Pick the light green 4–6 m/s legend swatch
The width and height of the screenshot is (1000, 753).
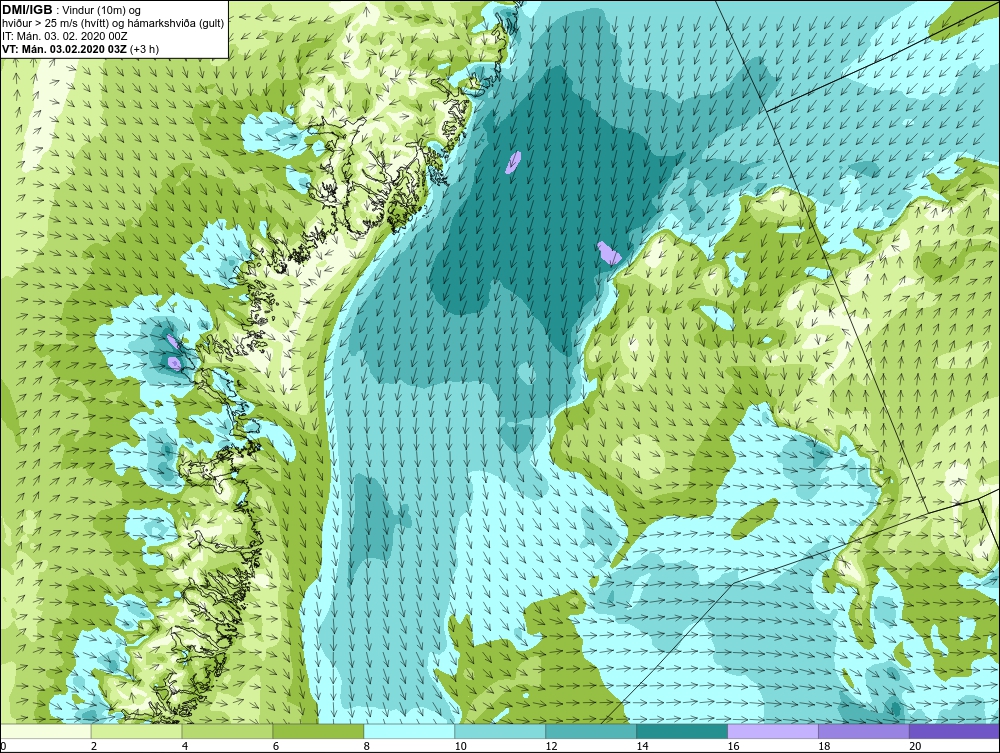(x=227, y=731)
